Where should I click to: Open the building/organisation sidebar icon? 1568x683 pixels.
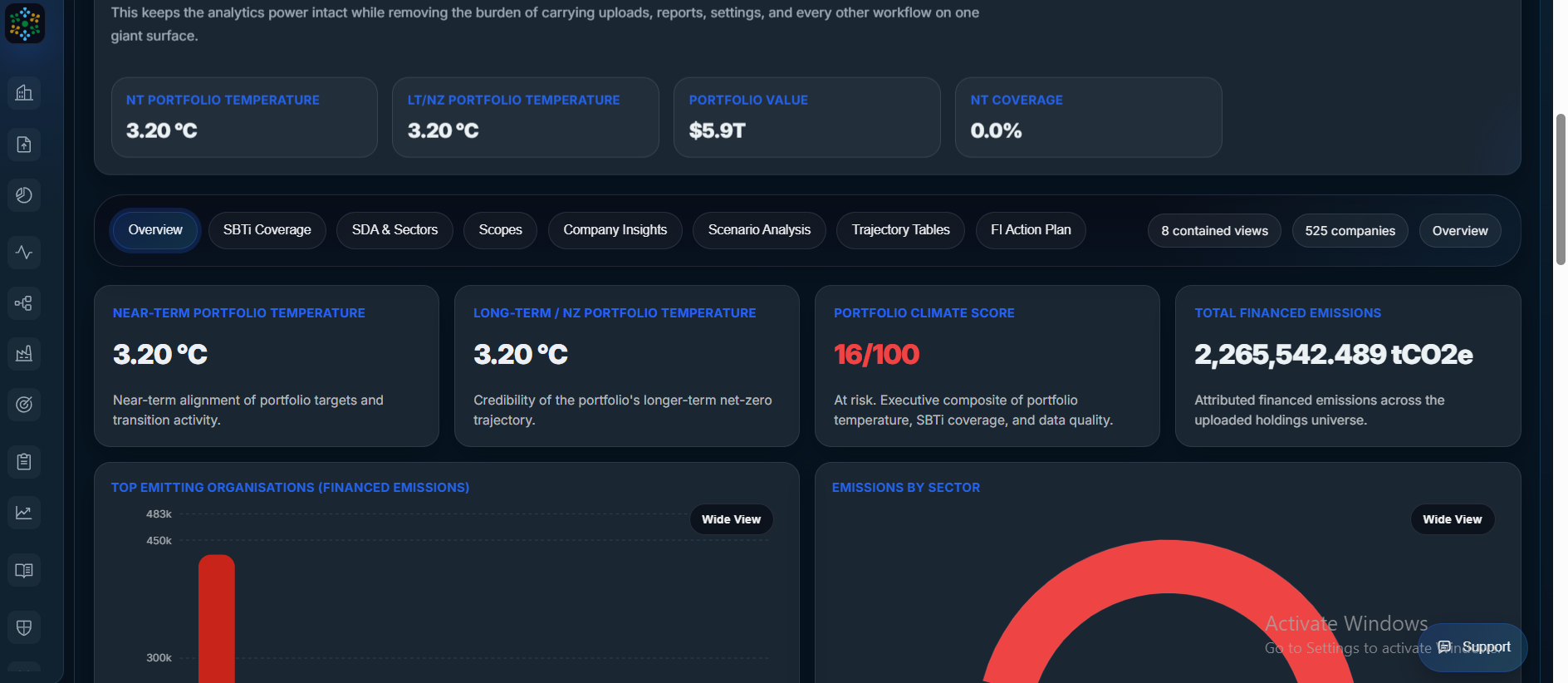pyautogui.click(x=24, y=93)
